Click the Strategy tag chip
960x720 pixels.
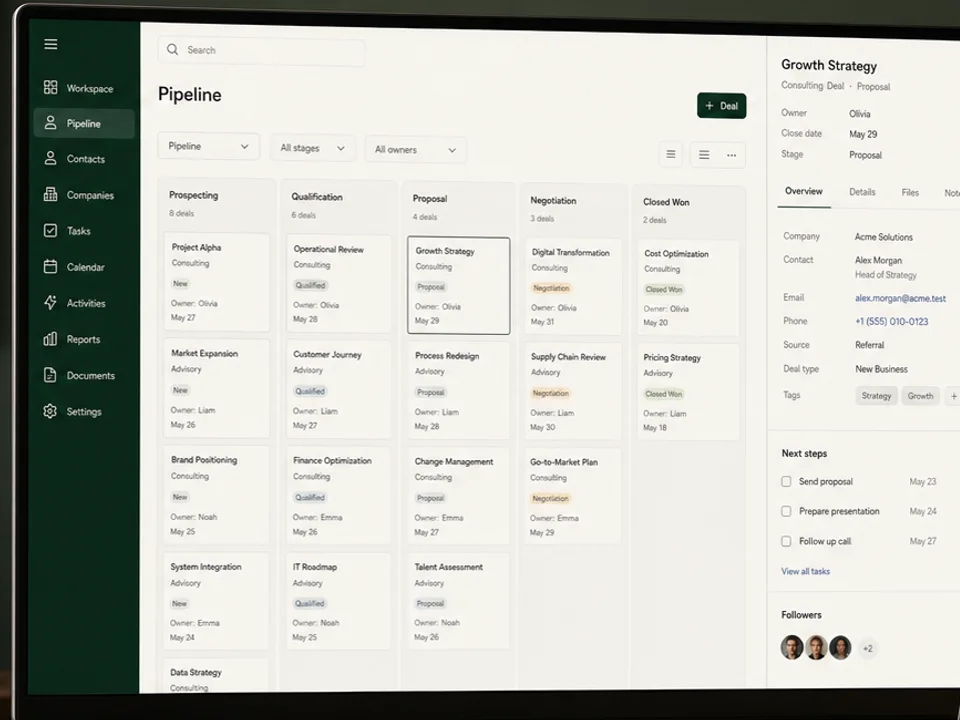(x=876, y=396)
